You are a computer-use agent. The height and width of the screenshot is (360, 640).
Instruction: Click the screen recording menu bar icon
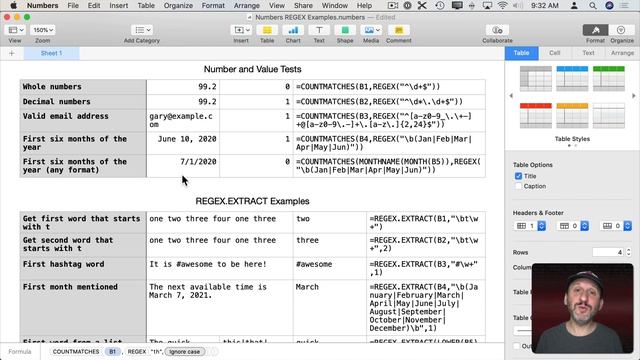[x=393, y=5]
